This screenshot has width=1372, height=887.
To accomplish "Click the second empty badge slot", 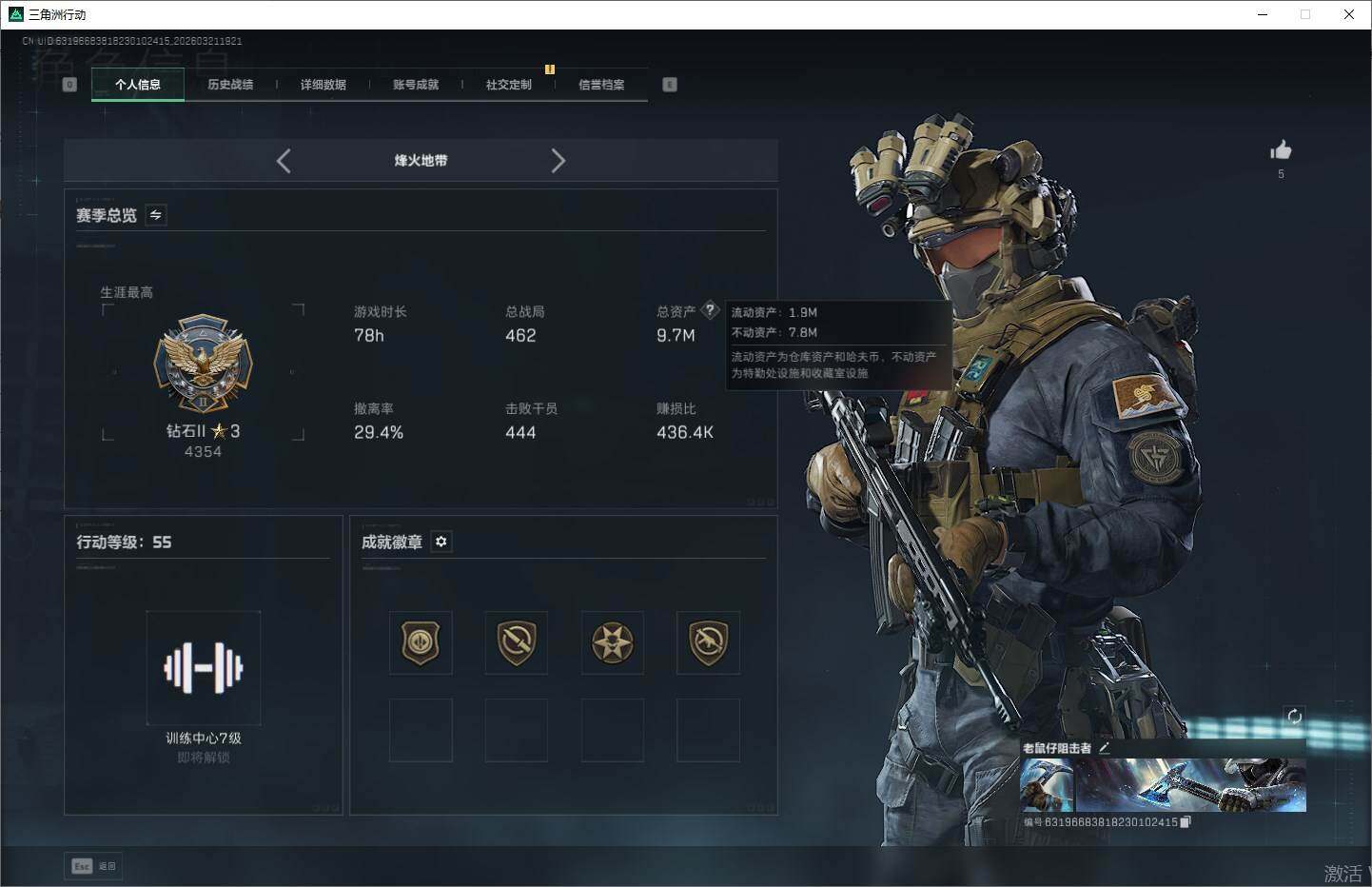I will 517,730.
